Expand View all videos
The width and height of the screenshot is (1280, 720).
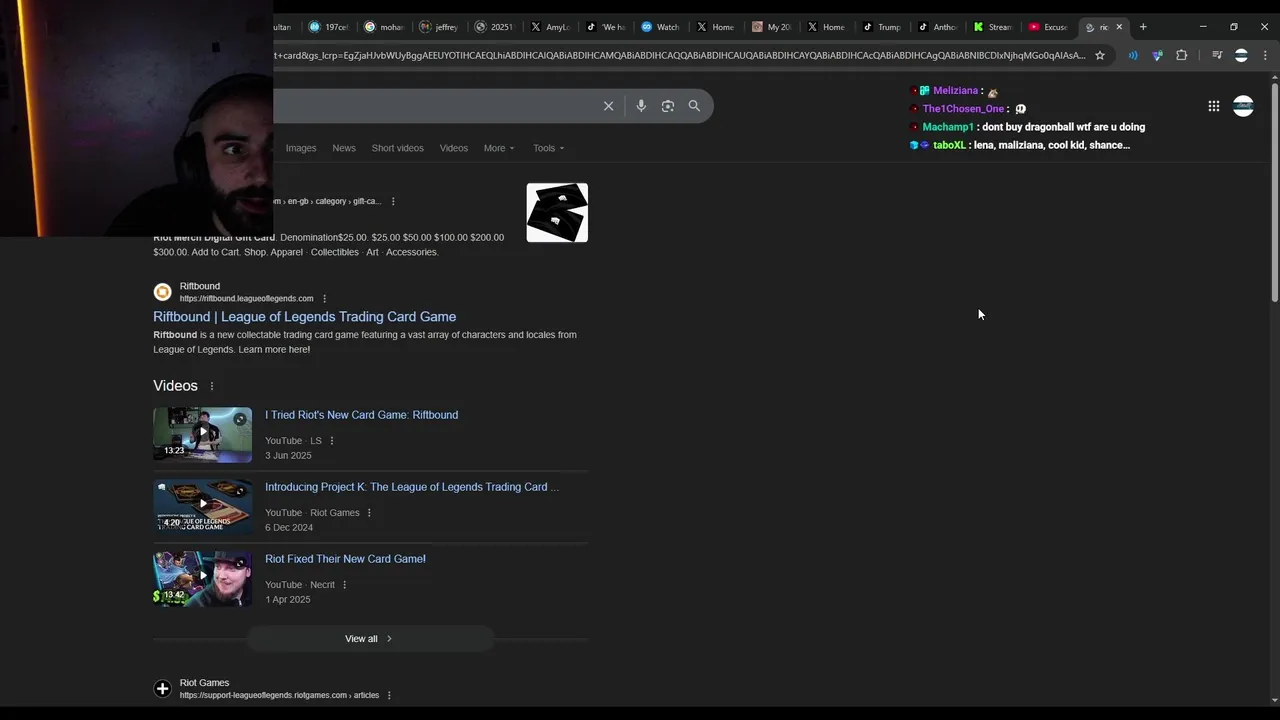370,639
